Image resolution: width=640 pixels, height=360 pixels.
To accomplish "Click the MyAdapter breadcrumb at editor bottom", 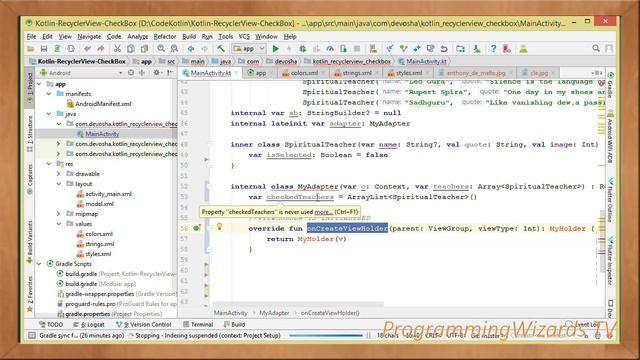I will [x=274, y=313].
